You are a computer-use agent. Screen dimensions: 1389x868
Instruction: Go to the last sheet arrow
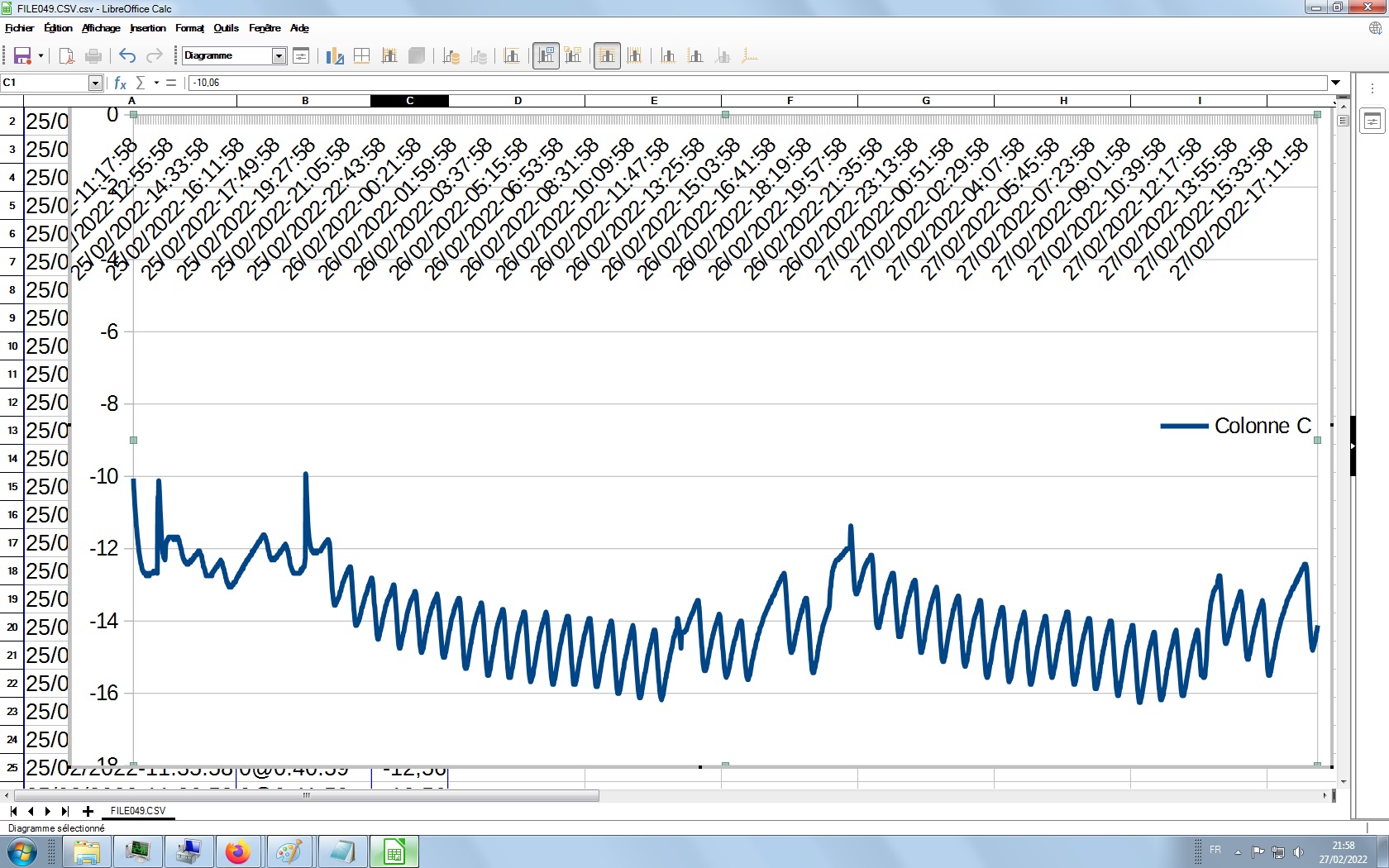tap(65, 811)
